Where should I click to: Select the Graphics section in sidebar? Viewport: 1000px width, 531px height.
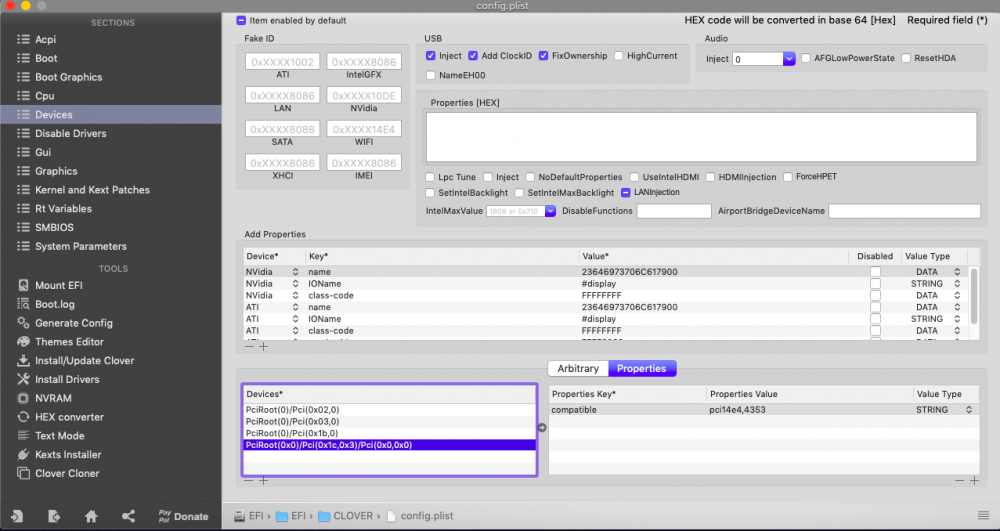56,171
